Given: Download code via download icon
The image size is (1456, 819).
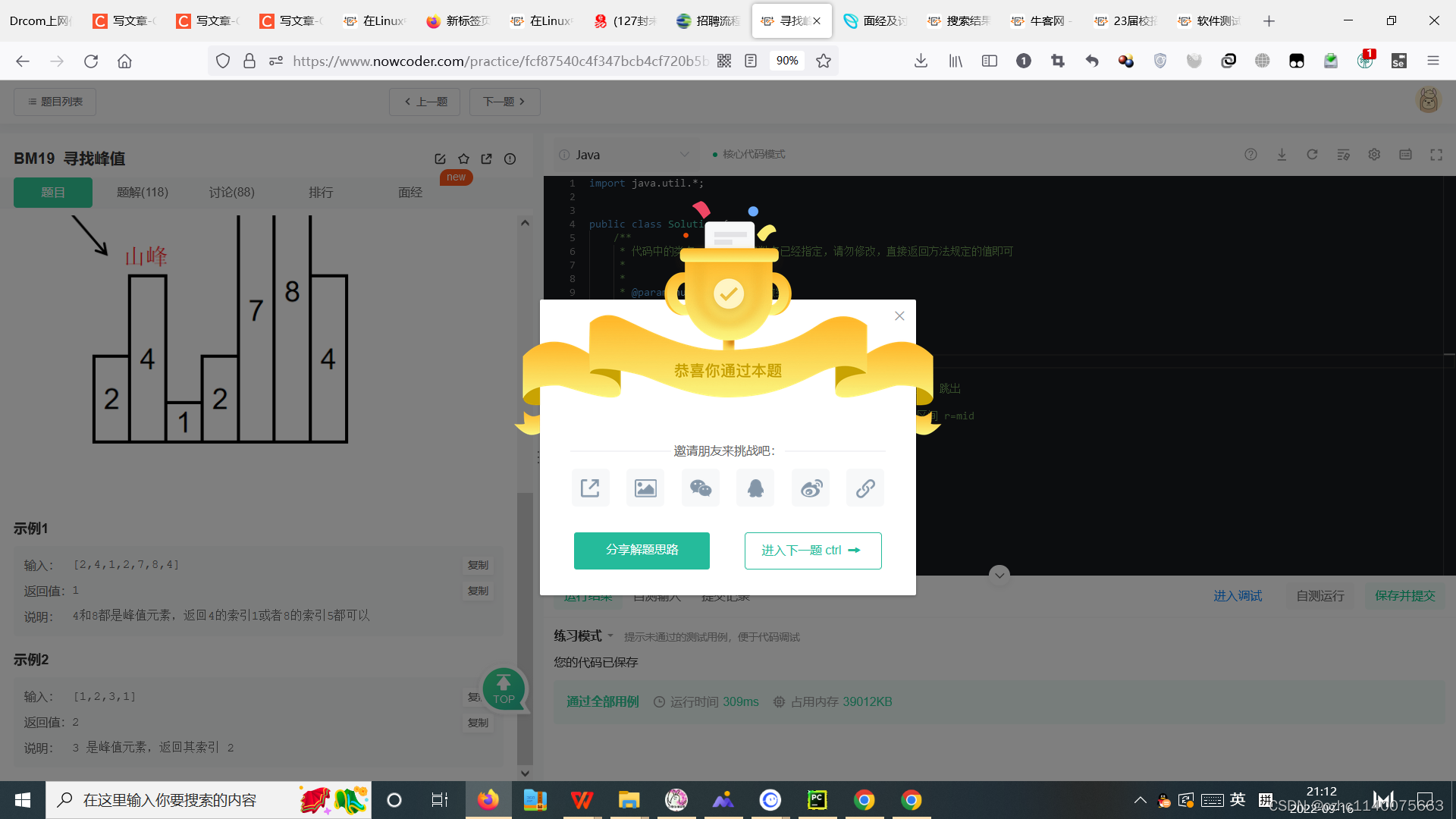Looking at the screenshot, I should pos(1282,154).
